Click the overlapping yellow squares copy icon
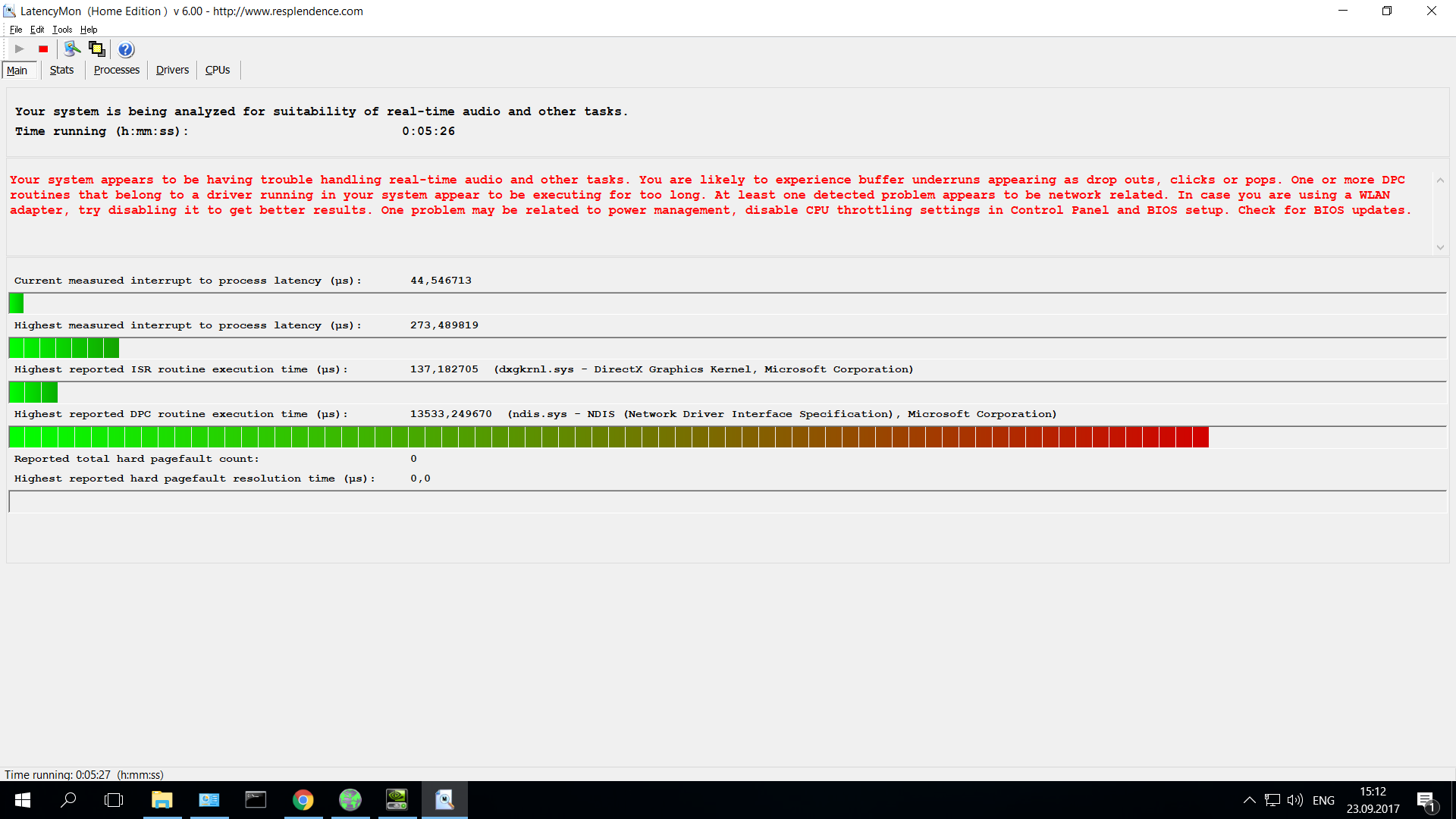1456x819 pixels. pyautogui.click(x=97, y=49)
